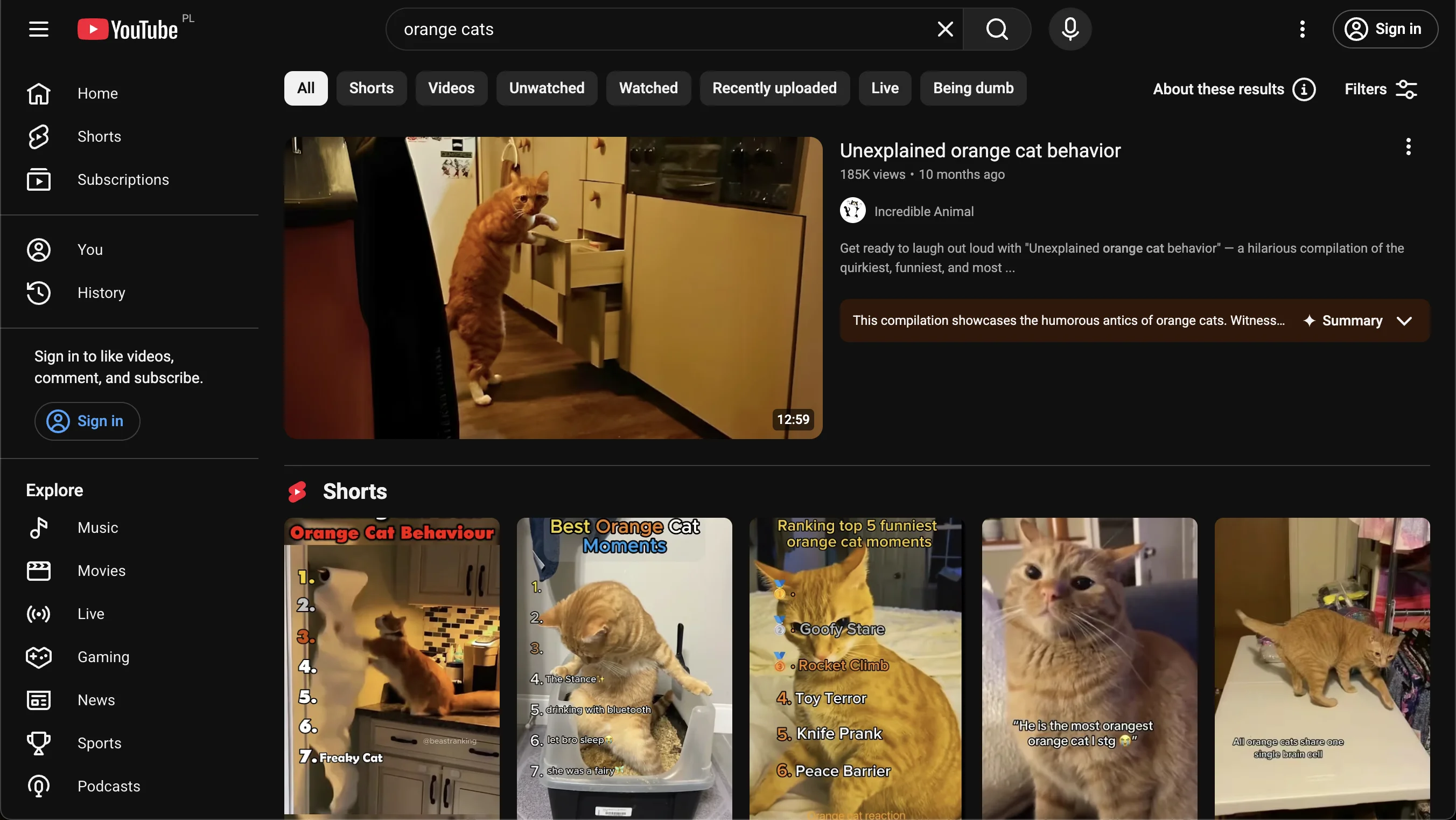Switch to the Videos filter tab
This screenshot has height=820, width=1456.
pyautogui.click(x=451, y=88)
